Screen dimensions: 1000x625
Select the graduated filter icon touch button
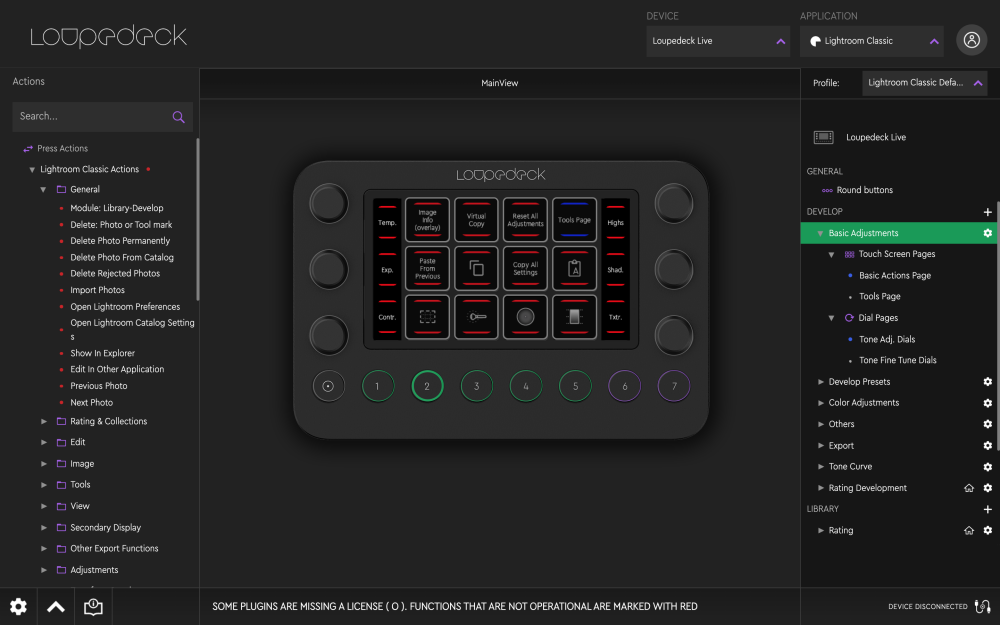point(574,317)
